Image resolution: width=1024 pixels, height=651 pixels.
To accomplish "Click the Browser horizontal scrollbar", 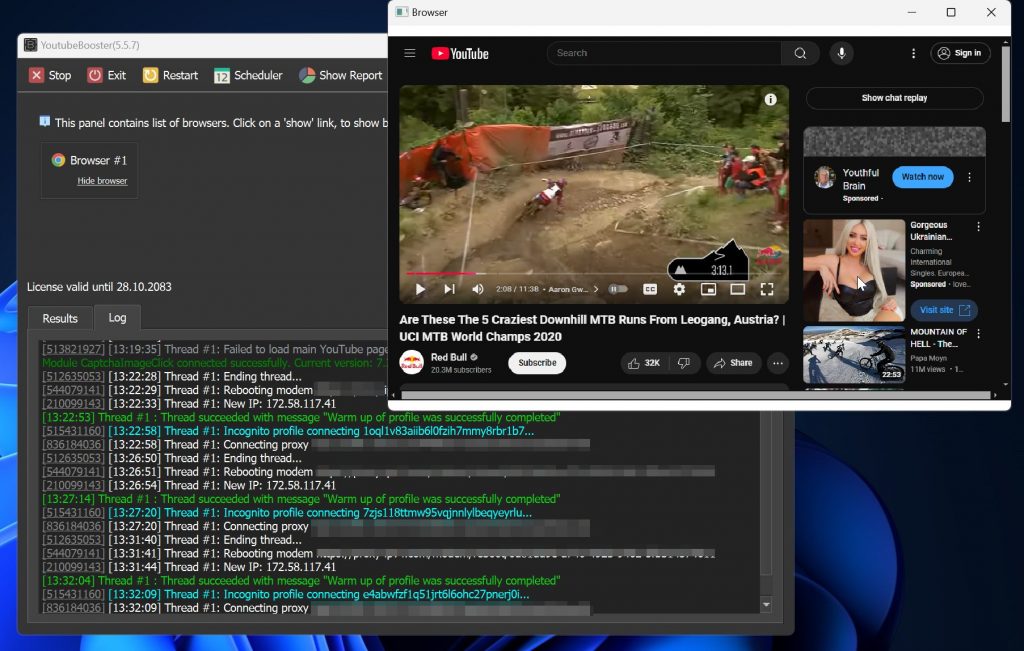I will tap(696, 394).
